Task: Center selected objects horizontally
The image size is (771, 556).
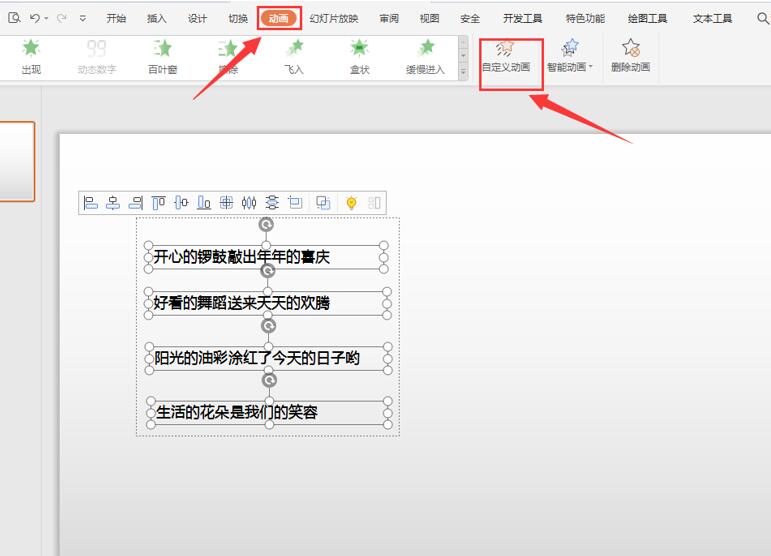Action: click(x=113, y=203)
